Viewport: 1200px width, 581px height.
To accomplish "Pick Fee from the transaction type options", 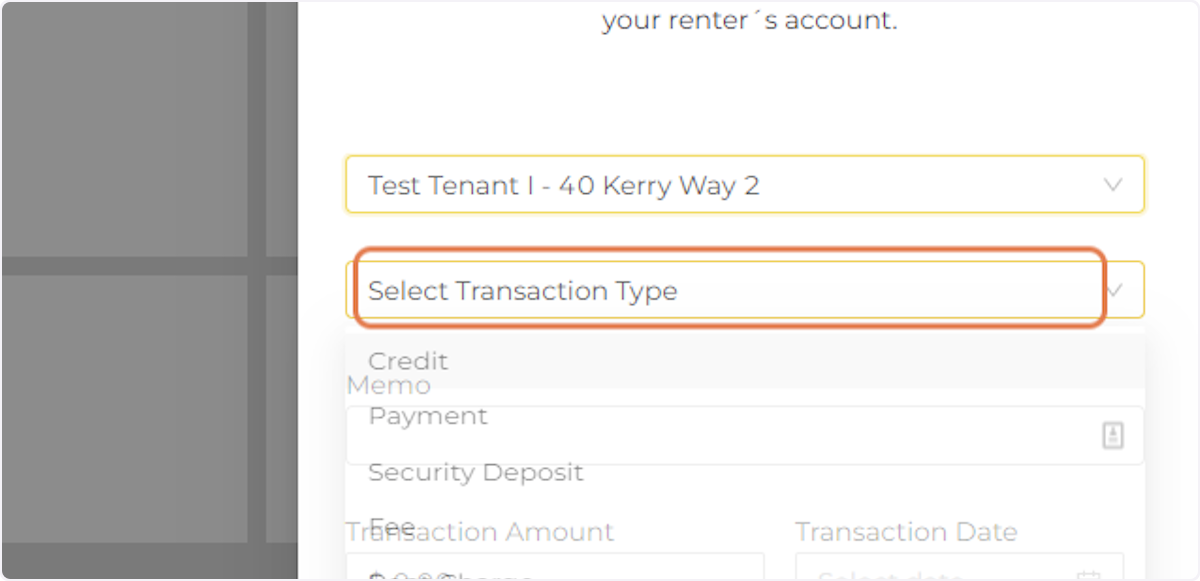I will (393, 527).
